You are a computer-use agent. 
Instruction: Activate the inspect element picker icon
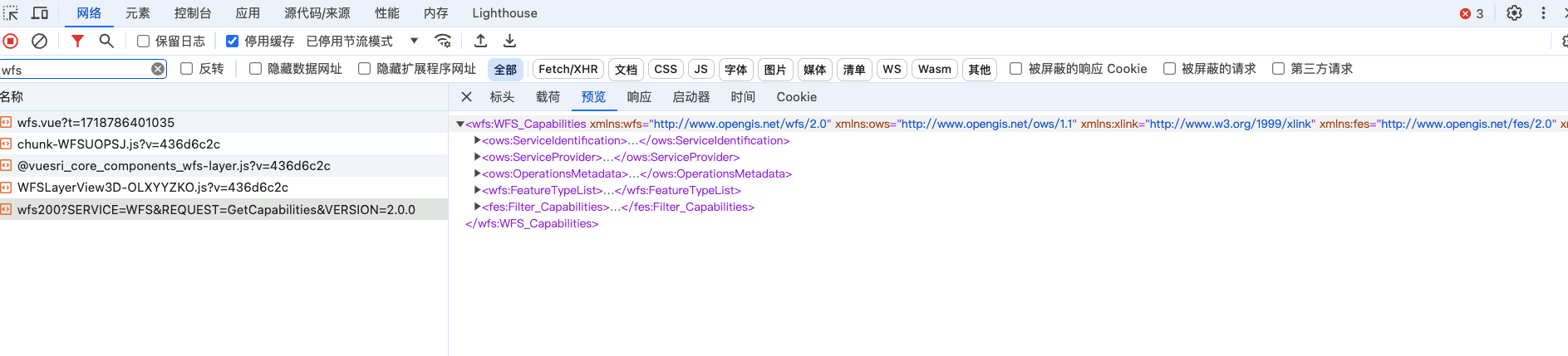[x=10, y=13]
